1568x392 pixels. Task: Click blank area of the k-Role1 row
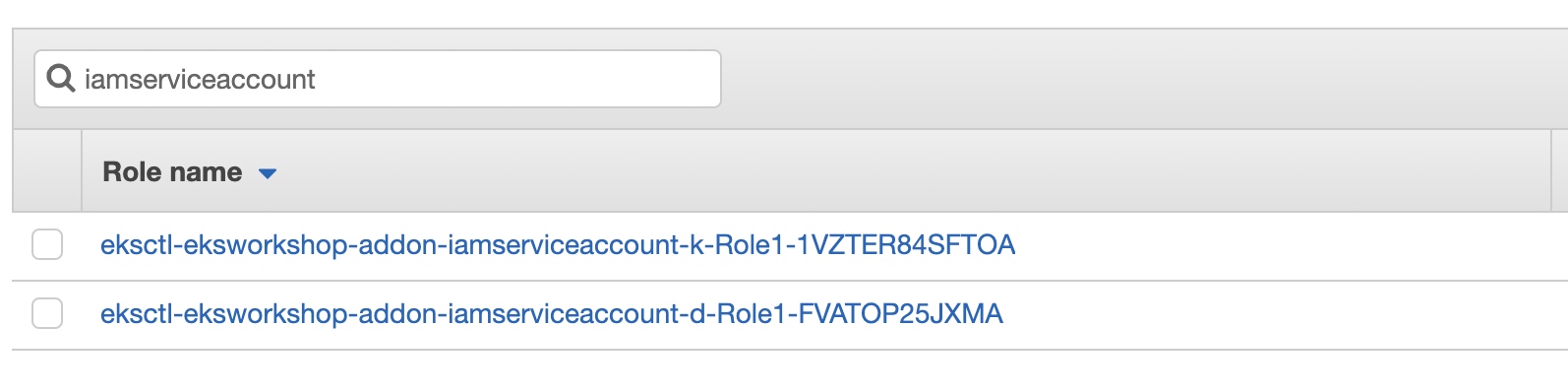[x=1279, y=245]
